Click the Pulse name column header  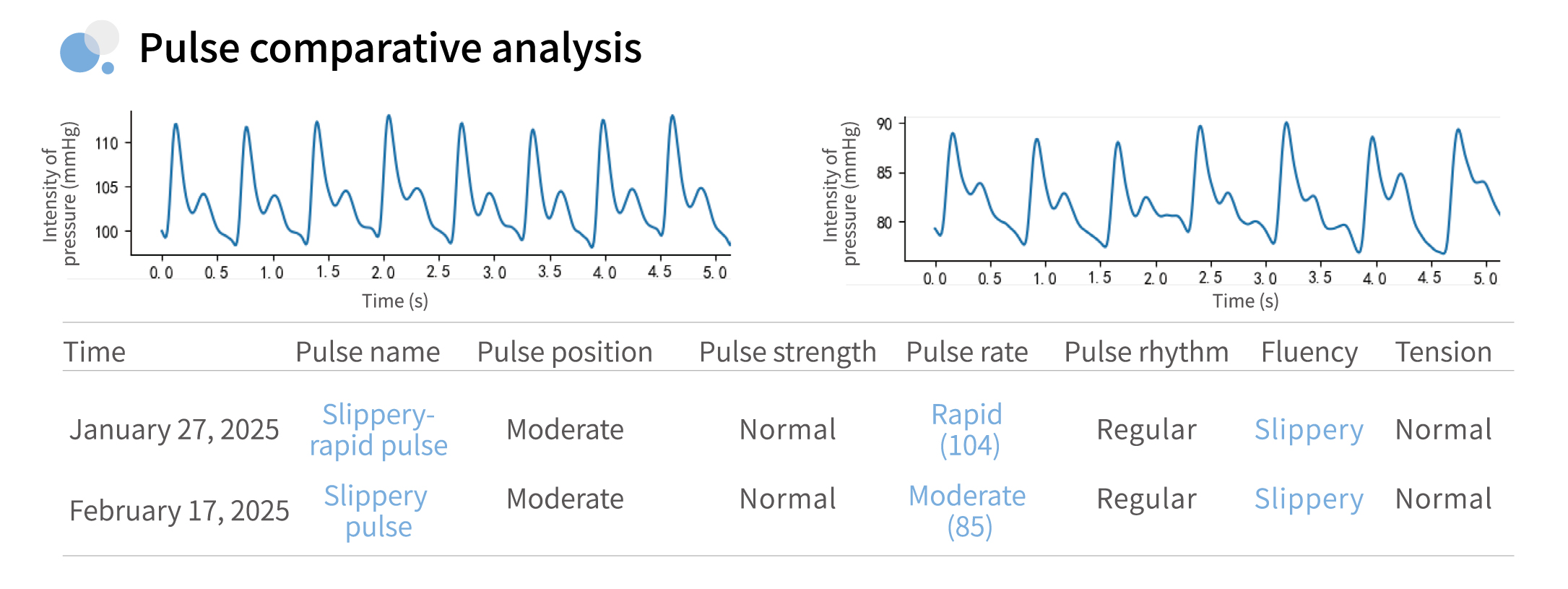click(x=368, y=352)
